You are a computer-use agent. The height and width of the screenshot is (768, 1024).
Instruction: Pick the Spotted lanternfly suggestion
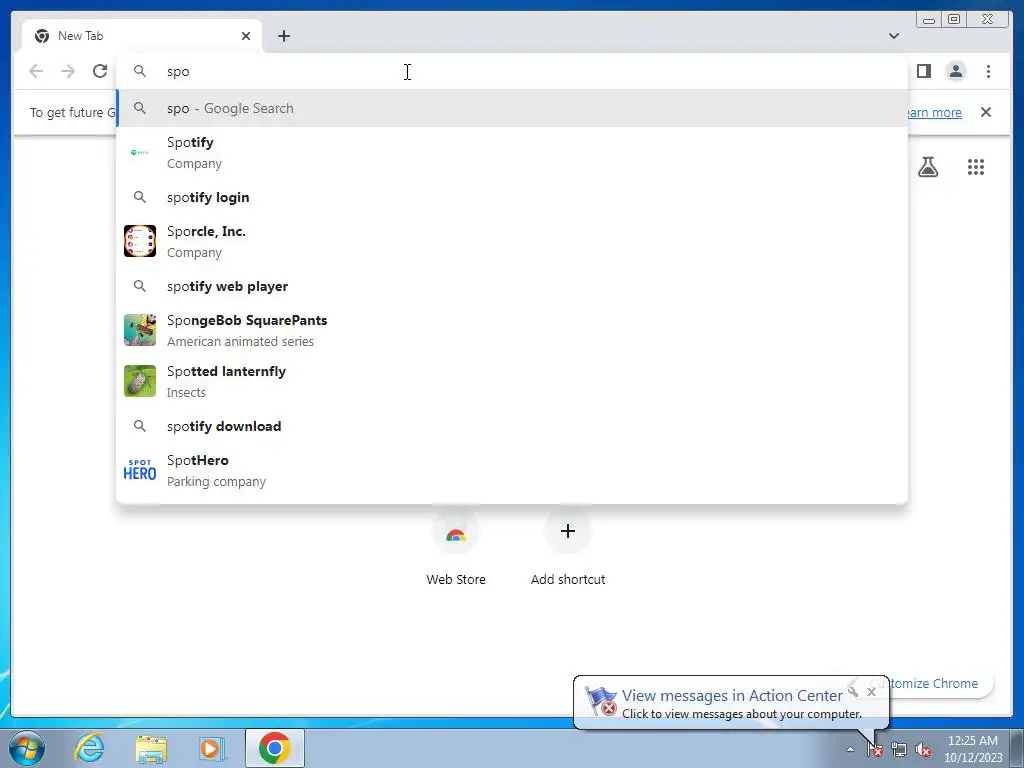[x=512, y=381]
